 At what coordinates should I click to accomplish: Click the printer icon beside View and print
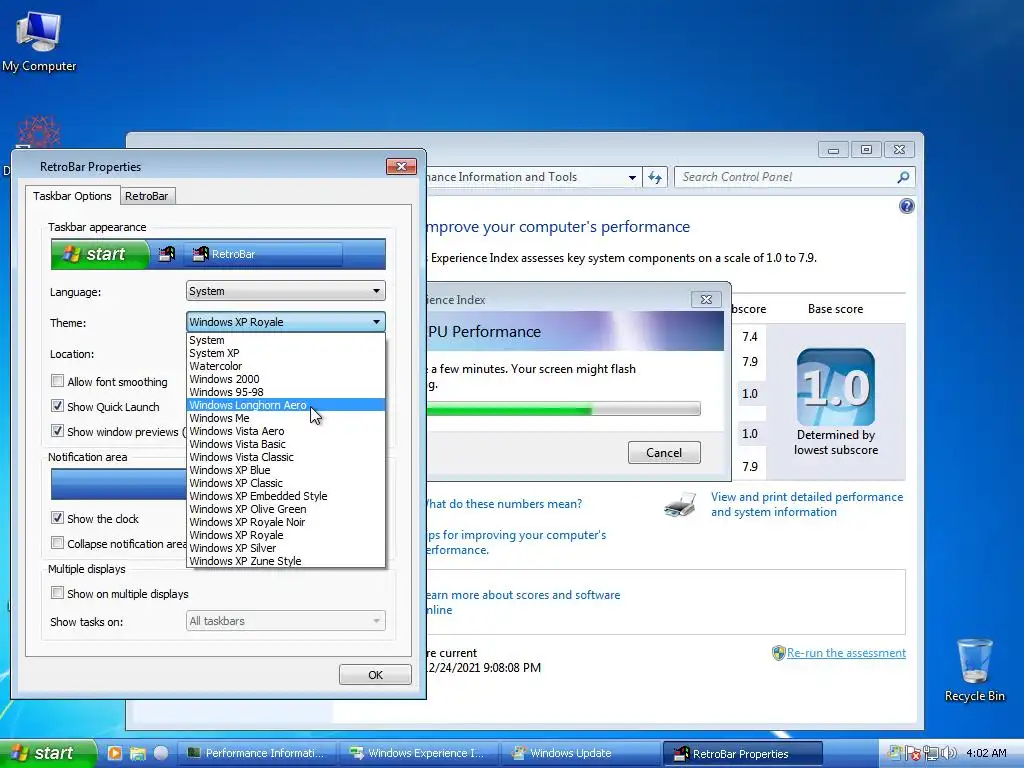(x=680, y=505)
